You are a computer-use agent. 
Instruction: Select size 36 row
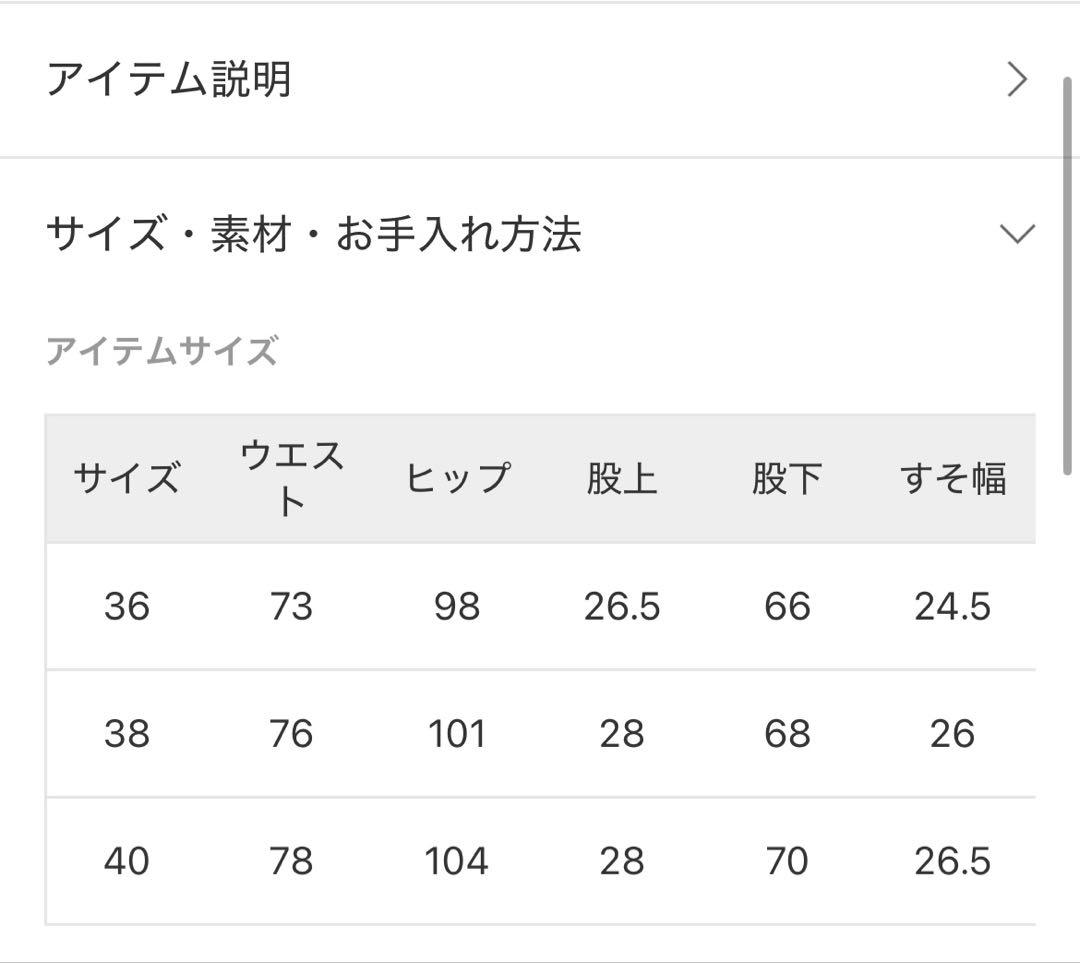(x=126, y=606)
